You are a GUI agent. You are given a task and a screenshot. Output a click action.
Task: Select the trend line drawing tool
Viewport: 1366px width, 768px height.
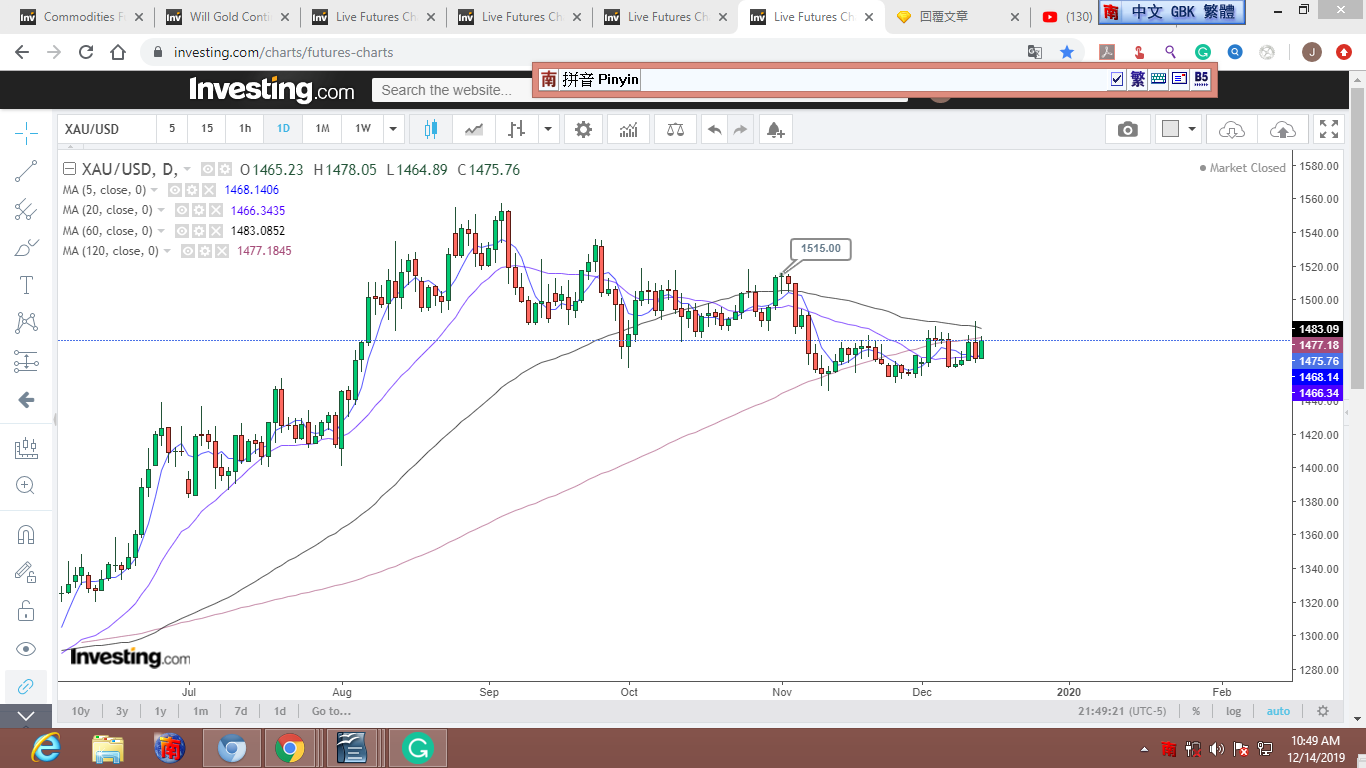(x=26, y=172)
